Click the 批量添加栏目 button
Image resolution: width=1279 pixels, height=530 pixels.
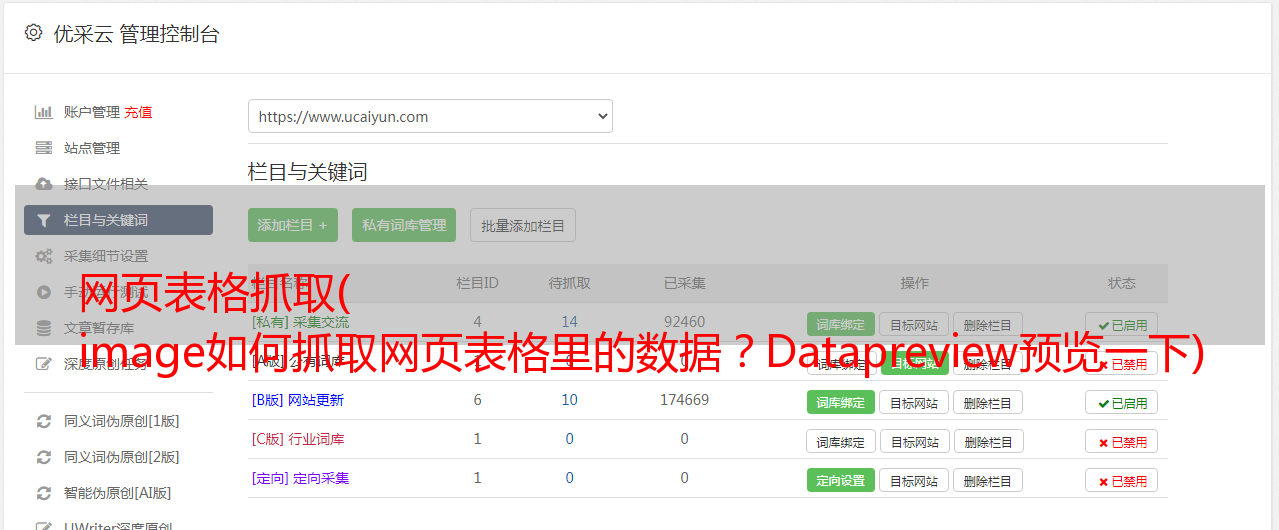523,225
